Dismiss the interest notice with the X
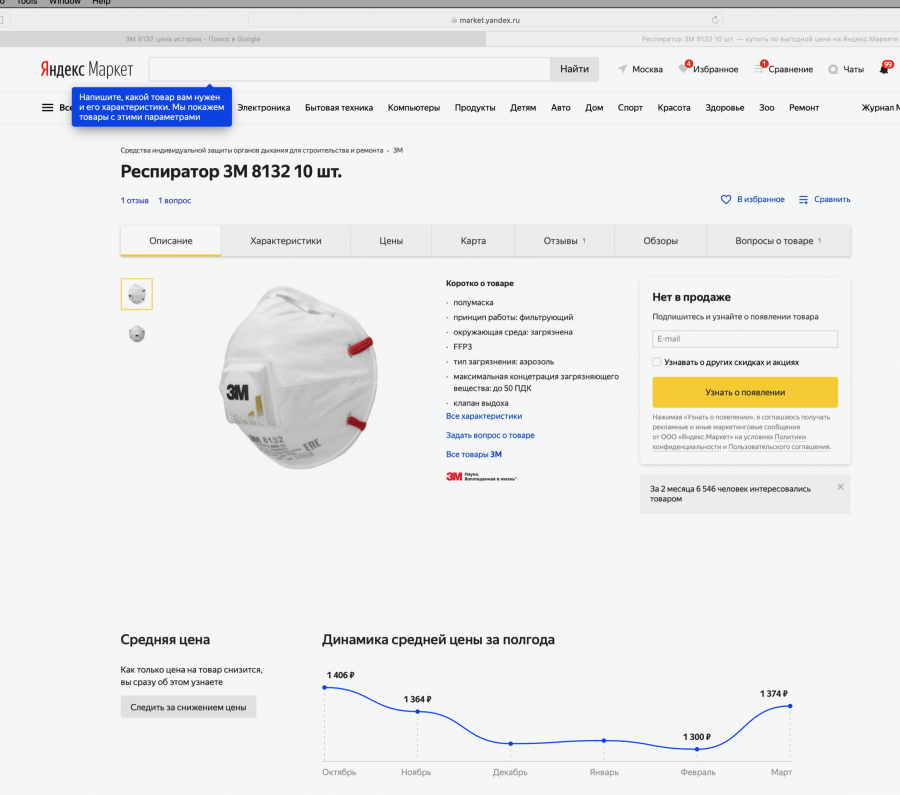900x795 pixels. (x=840, y=487)
